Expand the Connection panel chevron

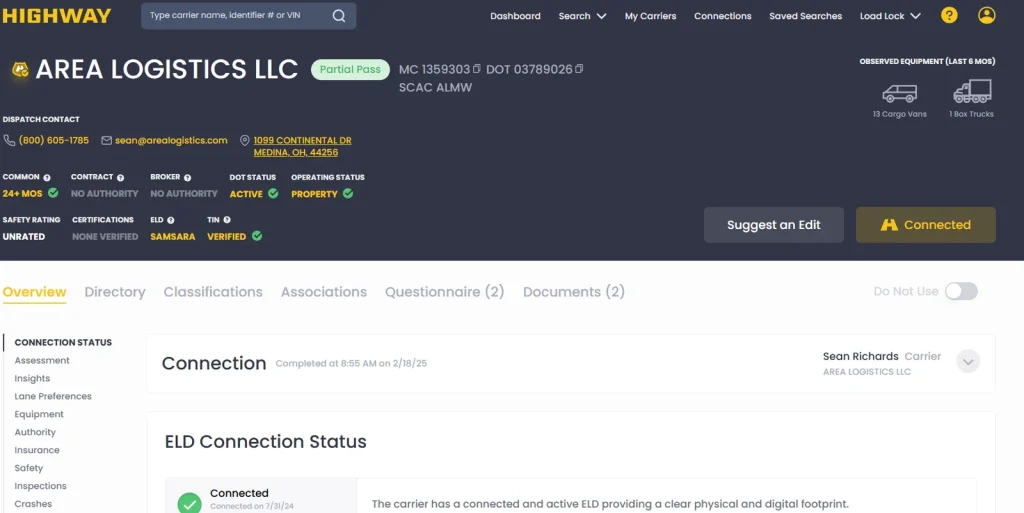click(967, 362)
